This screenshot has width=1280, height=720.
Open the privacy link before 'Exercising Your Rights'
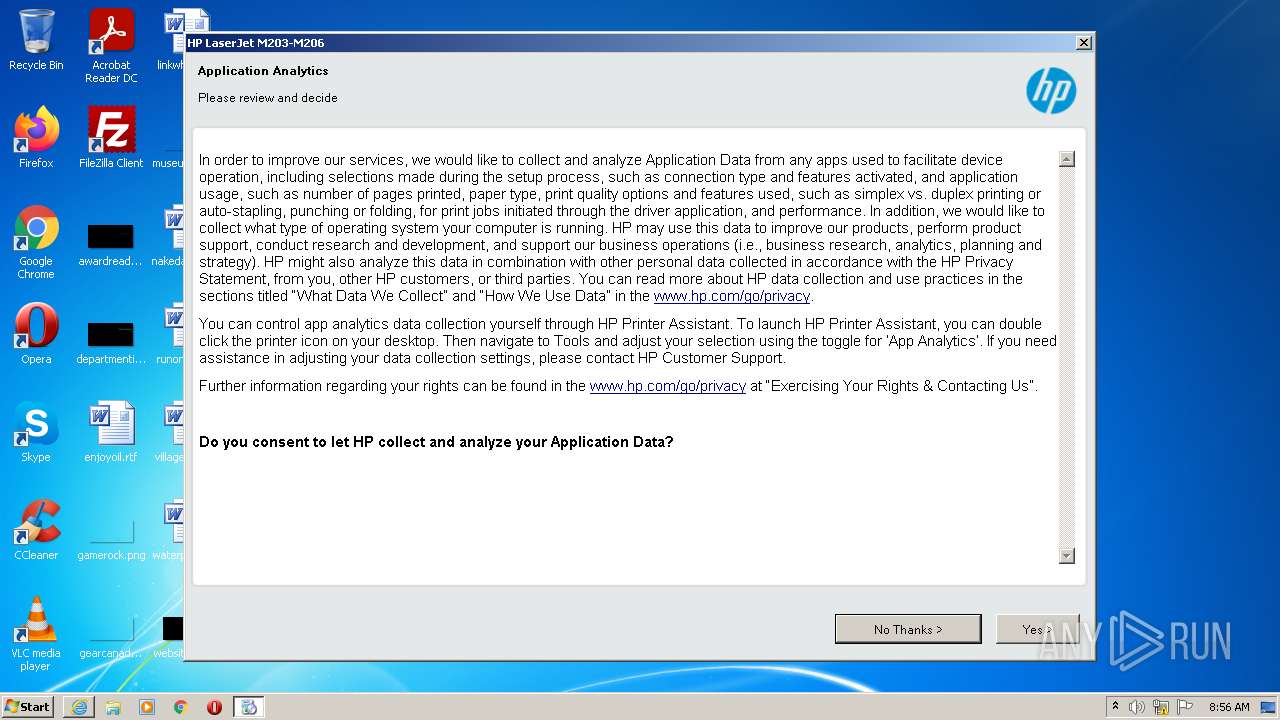pyautogui.click(x=668, y=386)
